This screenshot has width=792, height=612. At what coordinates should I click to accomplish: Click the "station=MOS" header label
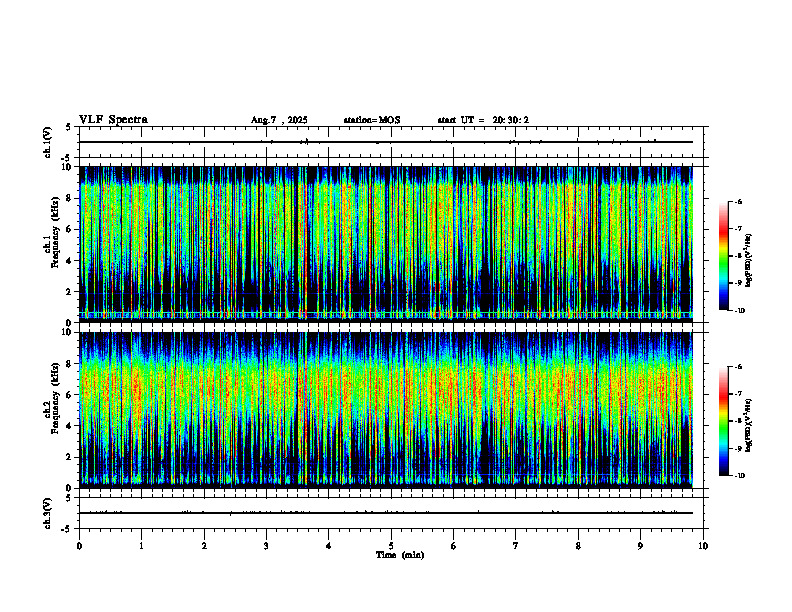coord(372,120)
